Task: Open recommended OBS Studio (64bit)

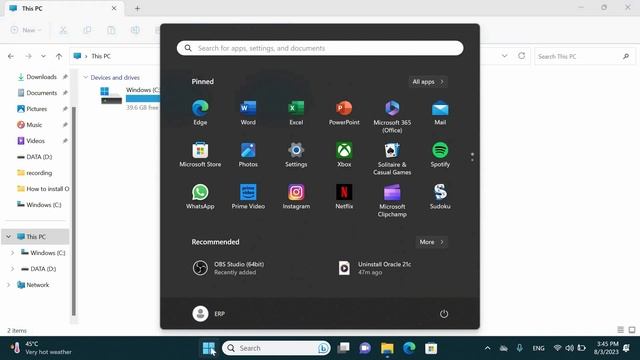Action: click(x=229, y=268)
